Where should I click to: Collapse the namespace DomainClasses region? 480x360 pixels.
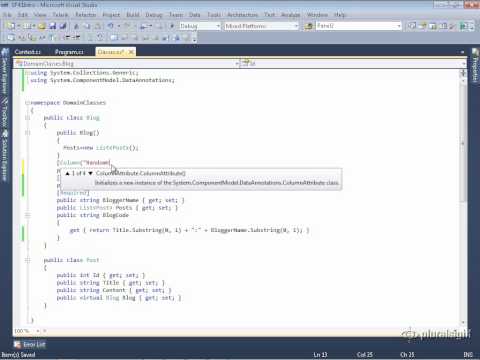point(28,103)
